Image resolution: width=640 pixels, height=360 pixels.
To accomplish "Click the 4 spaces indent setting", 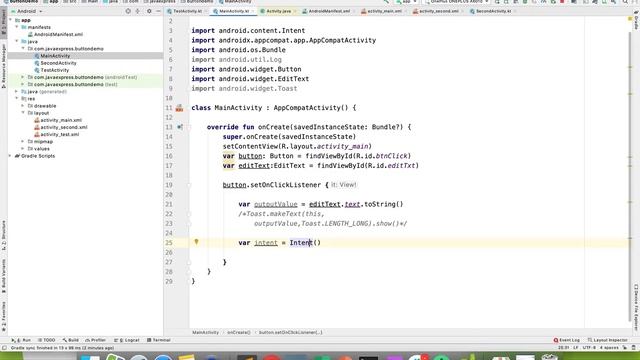I will [609, 348].
